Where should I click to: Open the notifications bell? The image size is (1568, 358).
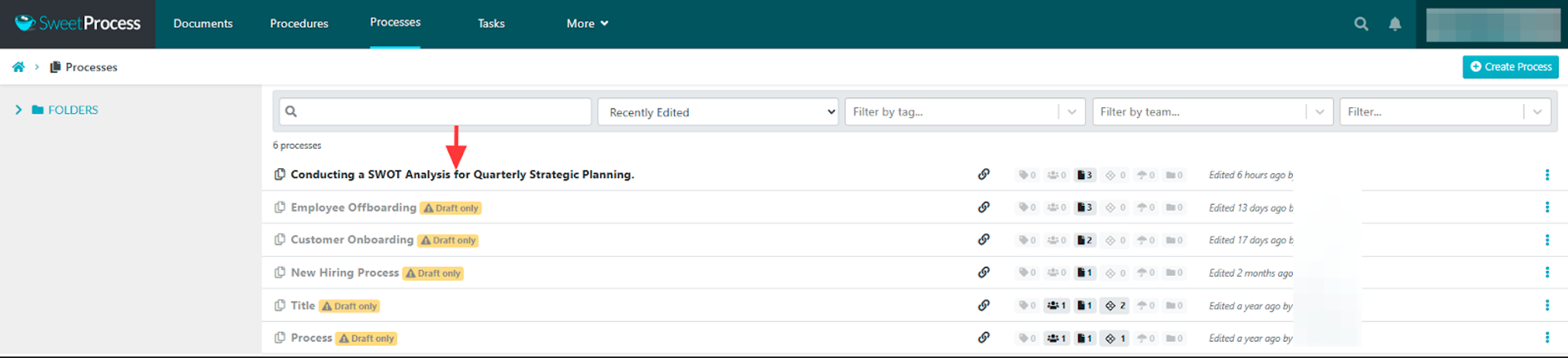click(1395, 24)
